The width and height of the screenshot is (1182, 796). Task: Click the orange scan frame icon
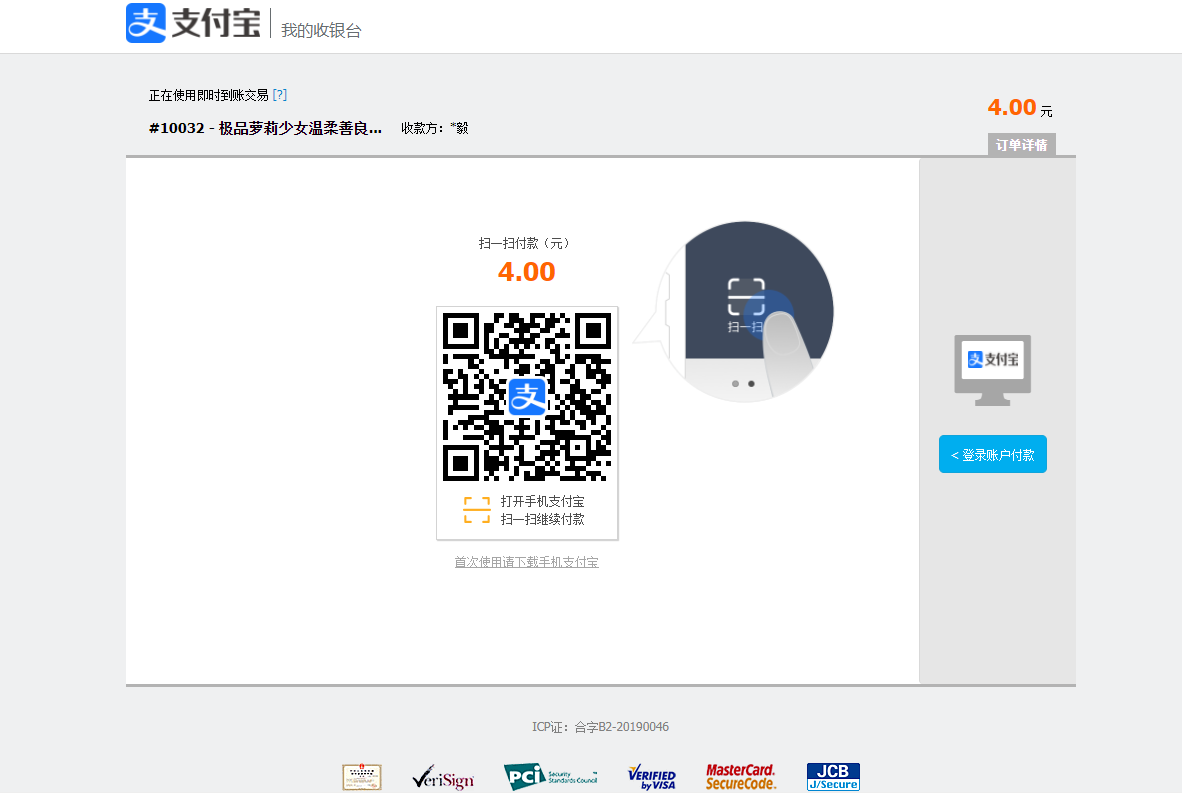click(476, 510)
